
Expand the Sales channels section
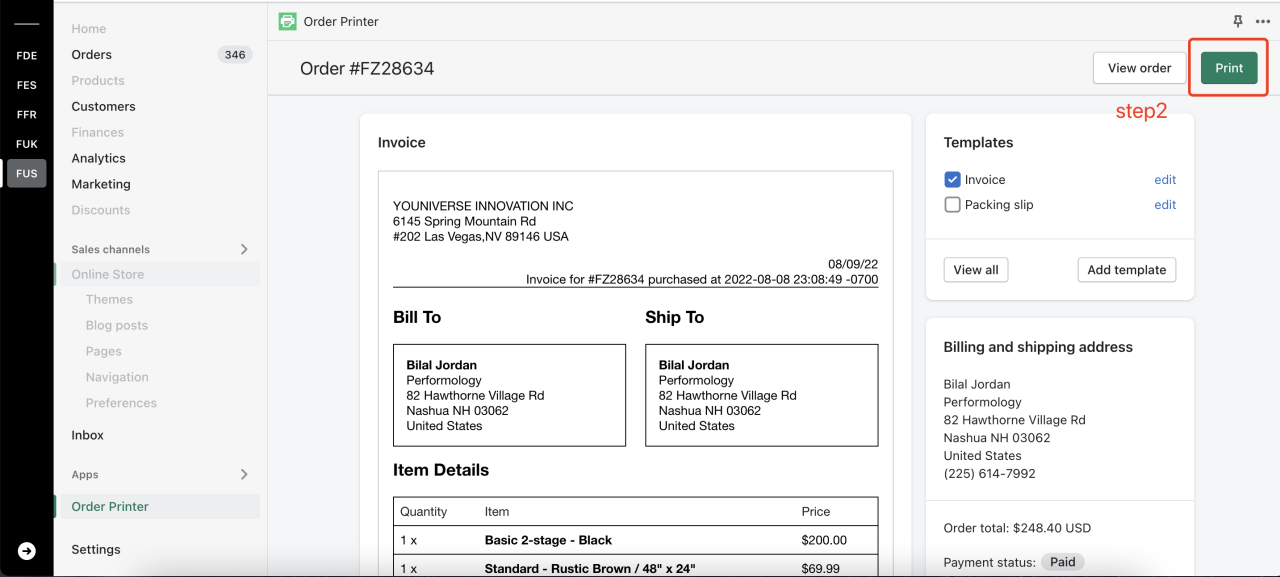244,249
